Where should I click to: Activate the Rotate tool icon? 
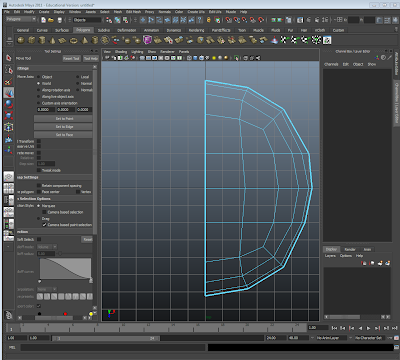pos(9,104)
